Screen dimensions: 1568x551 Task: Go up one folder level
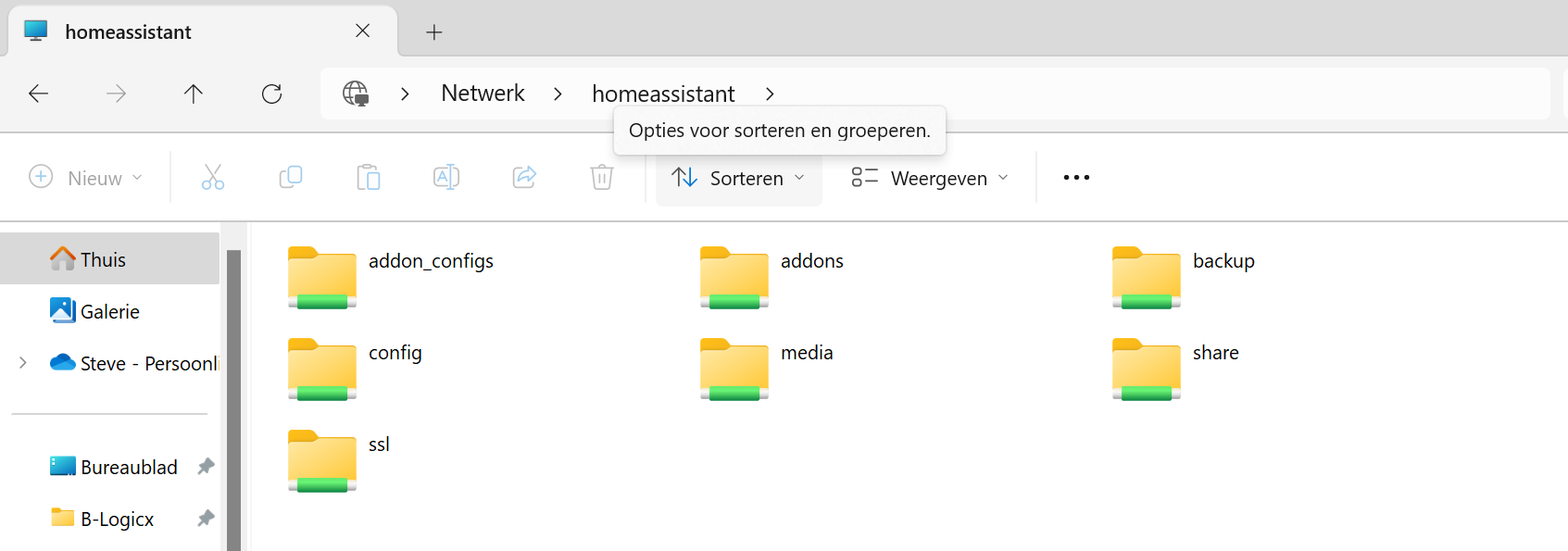[x=194, y=94]
